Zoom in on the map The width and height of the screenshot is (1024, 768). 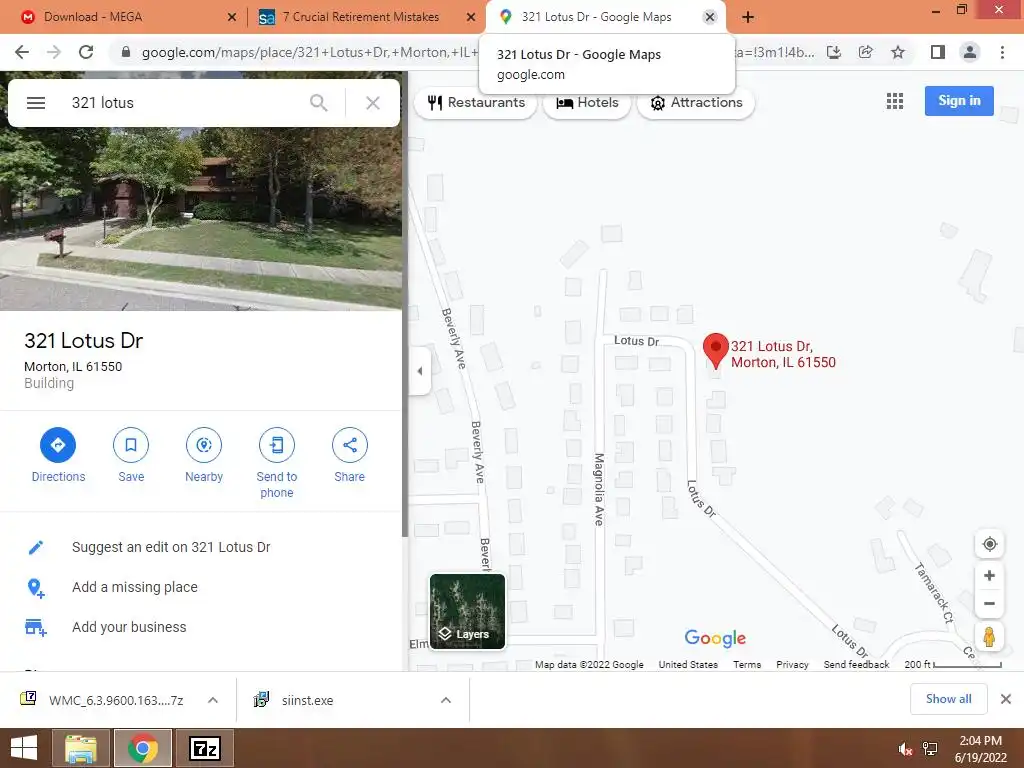coord(989,575)
